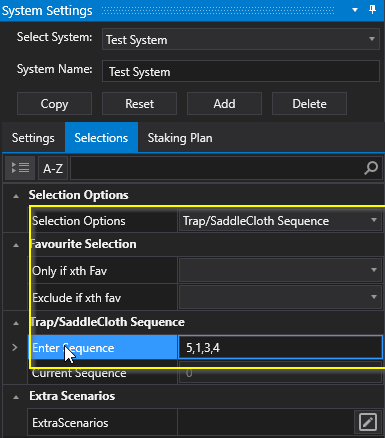Switch to the Settings tab
The image size is (385, 438).
(33, 138)
